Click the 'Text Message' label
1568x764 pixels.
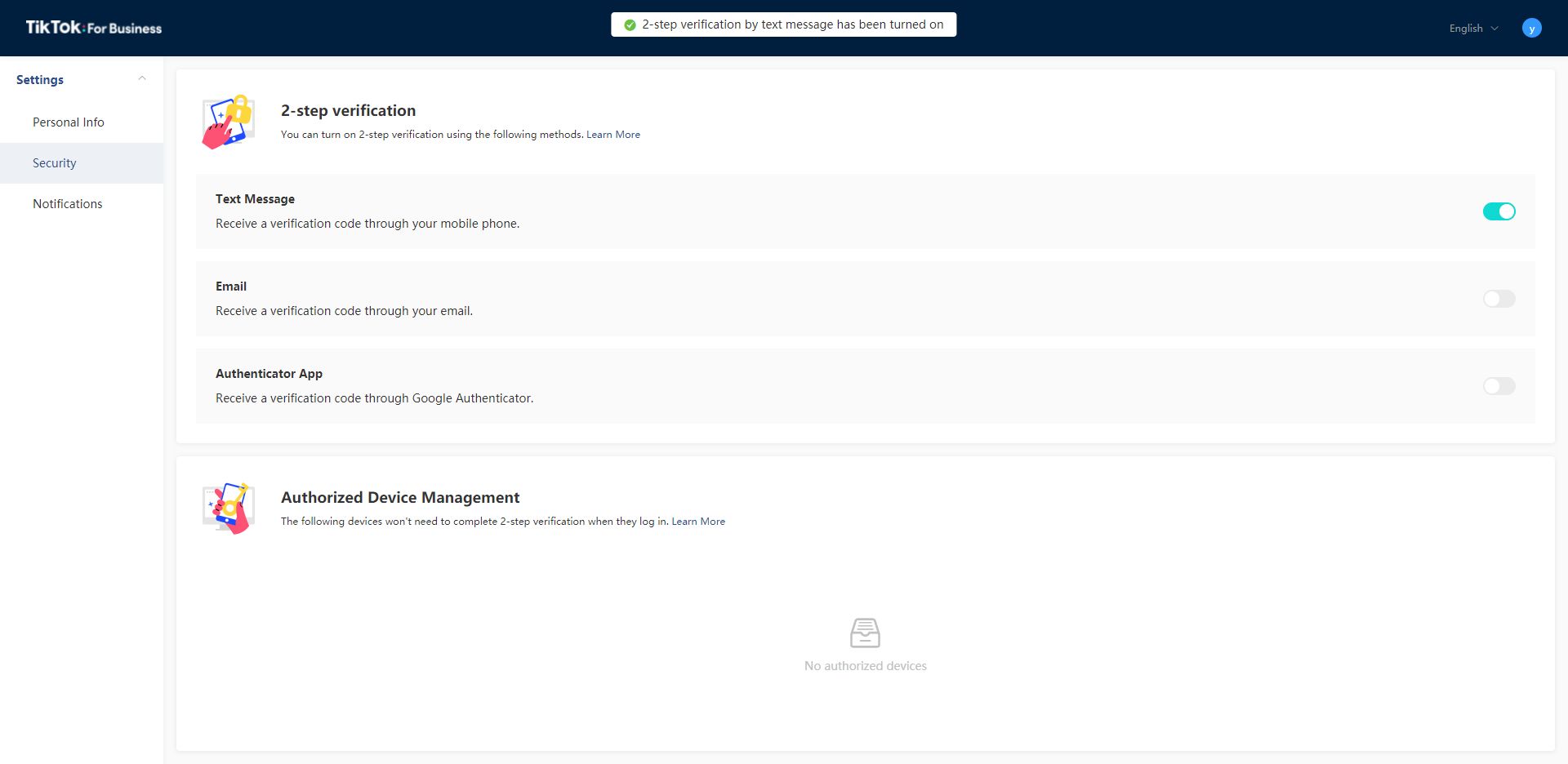[255, 199]
